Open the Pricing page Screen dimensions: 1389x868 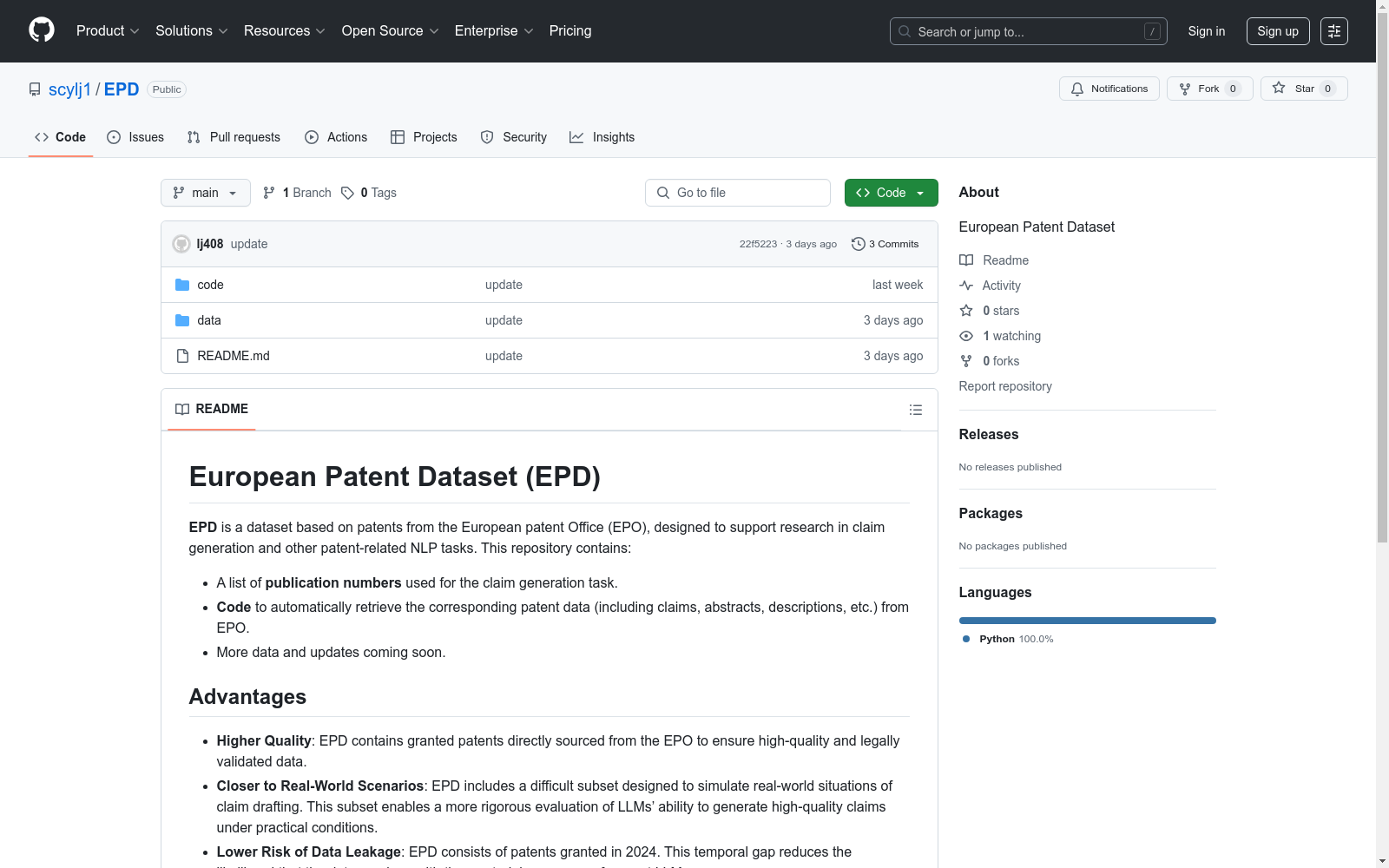(570, 30)
